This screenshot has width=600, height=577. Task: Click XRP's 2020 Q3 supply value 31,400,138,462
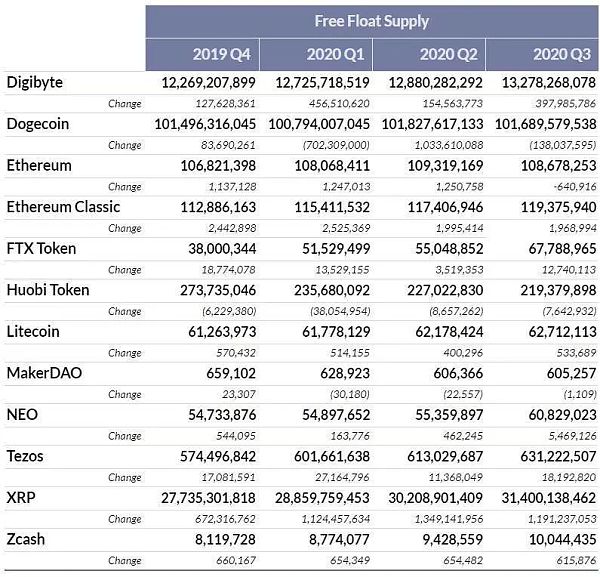[x=547, y=498]
